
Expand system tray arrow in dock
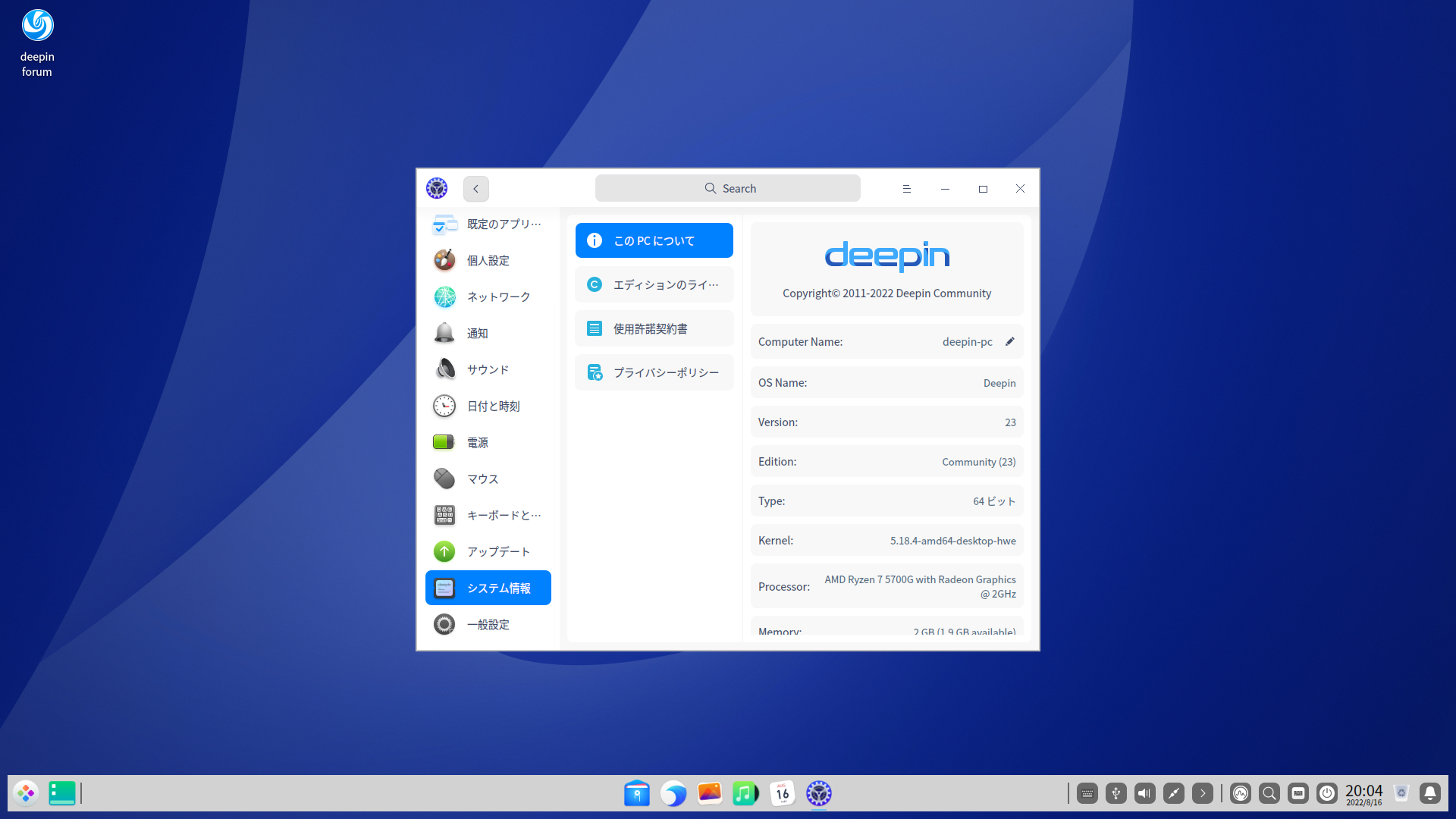pyautogui.click(x=1203, y=793)
